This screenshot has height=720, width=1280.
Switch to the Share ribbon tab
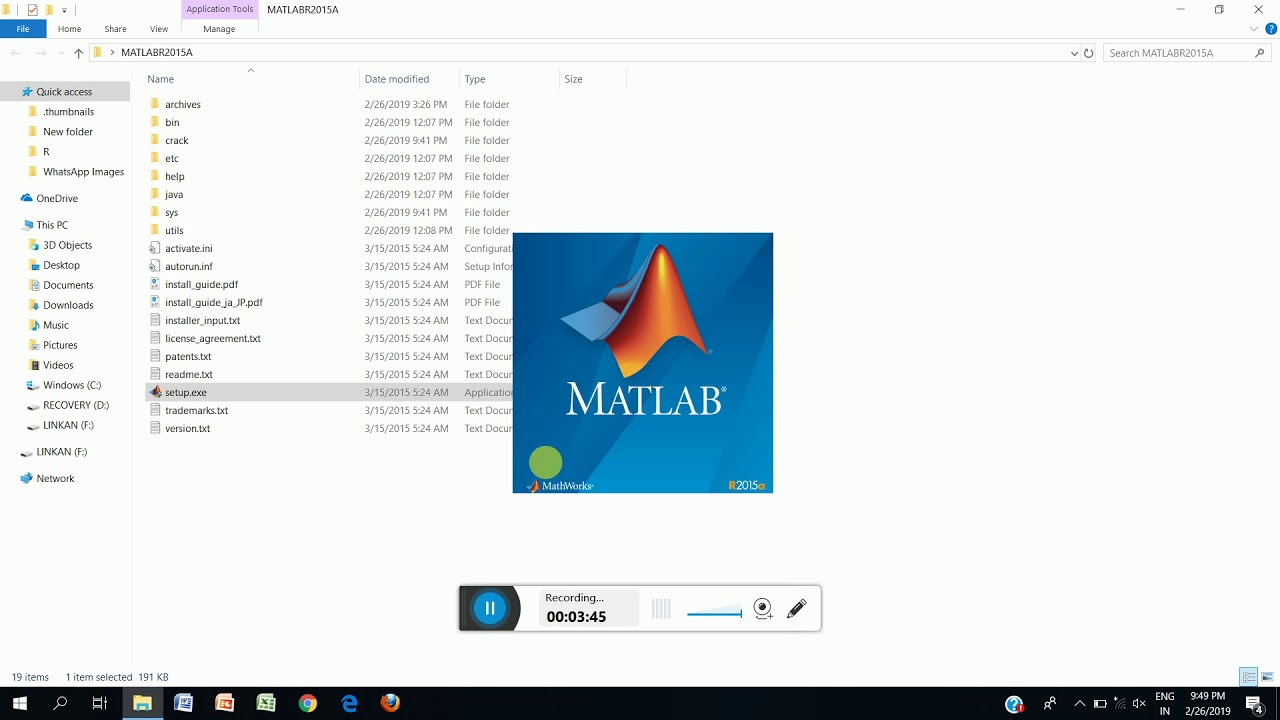[115, 29]
